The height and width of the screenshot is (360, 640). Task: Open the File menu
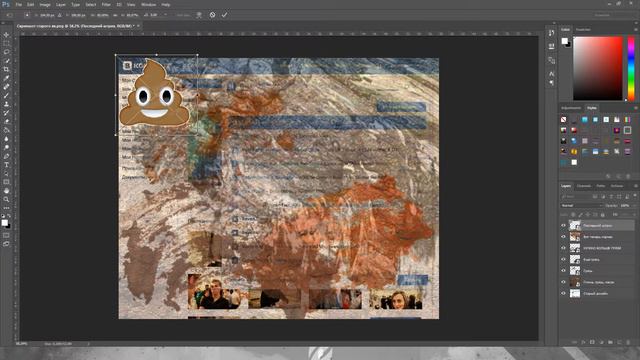18,4
